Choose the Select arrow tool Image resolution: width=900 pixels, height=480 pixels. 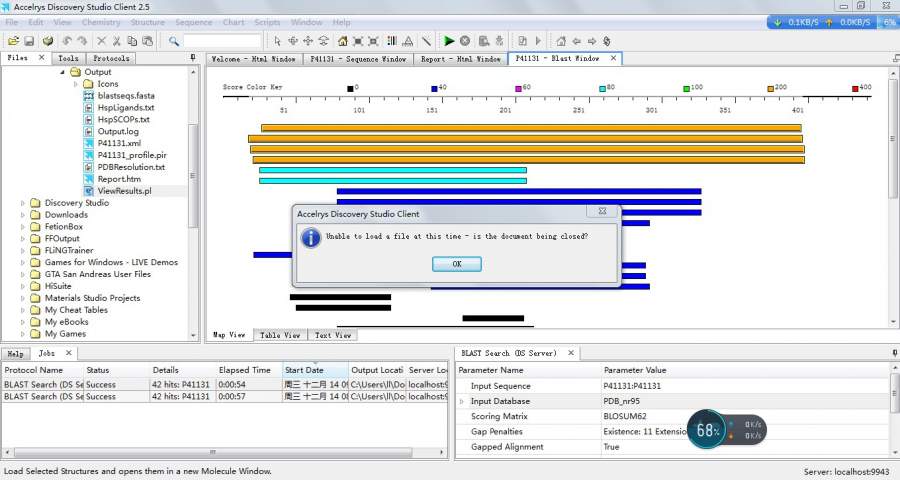[278, 41]
